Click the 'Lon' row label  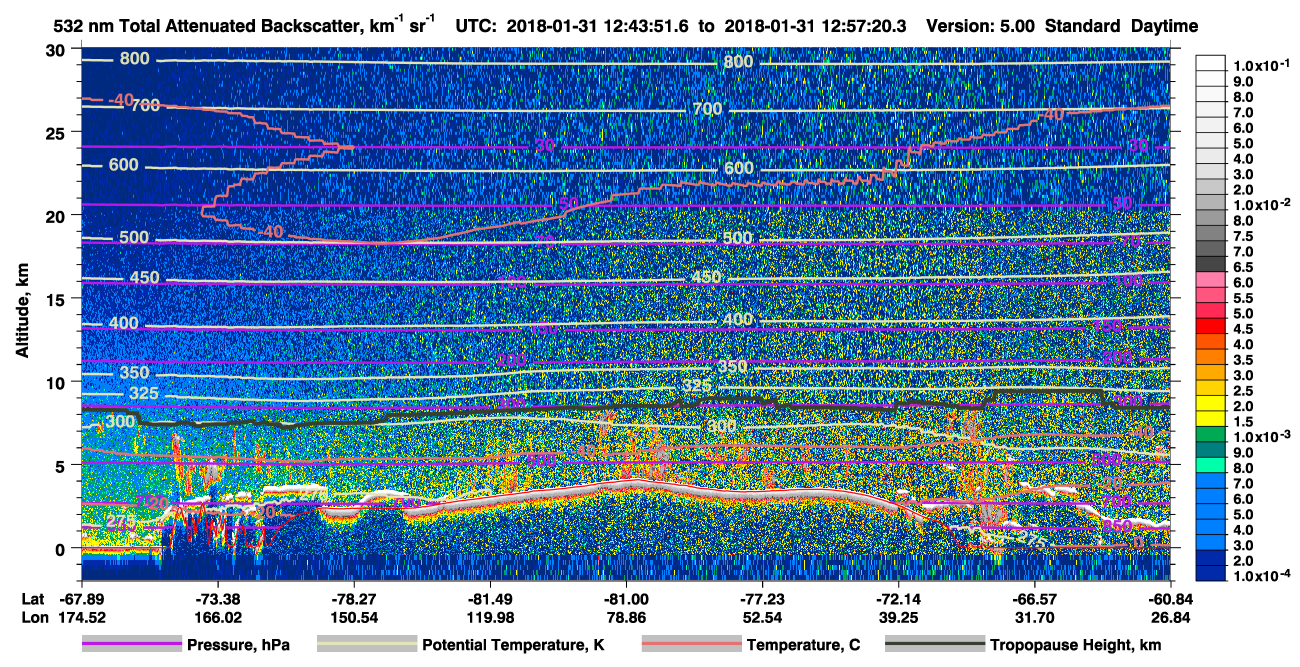(x=34, y=617)
